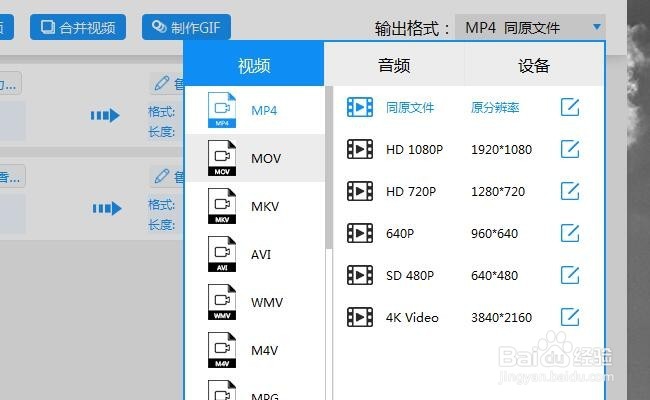The height and width of the screenshot is (400, 650).
Task: Click the MP4 format file icon
Action: 222,110
